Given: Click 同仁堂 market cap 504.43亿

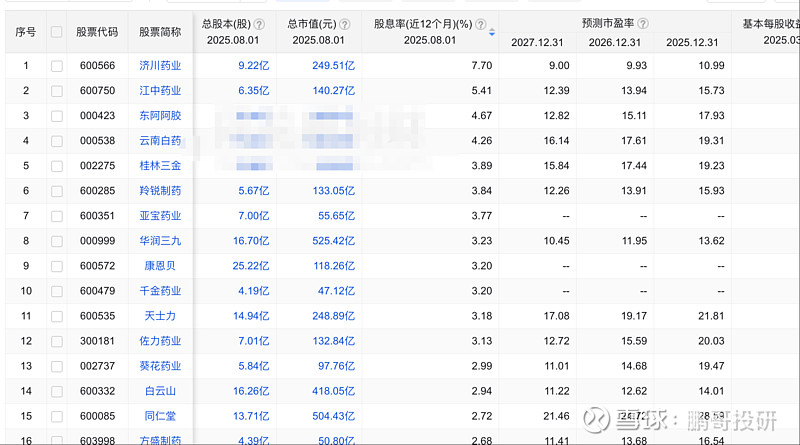Looking at the screenshot, I should point(334,415).
